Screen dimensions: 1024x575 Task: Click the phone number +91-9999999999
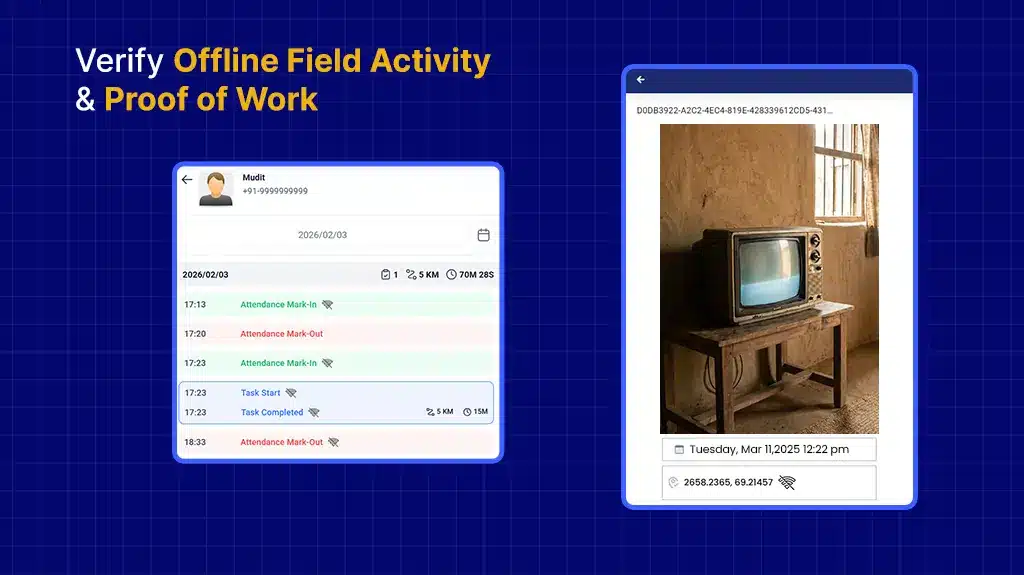coord(275,191)
